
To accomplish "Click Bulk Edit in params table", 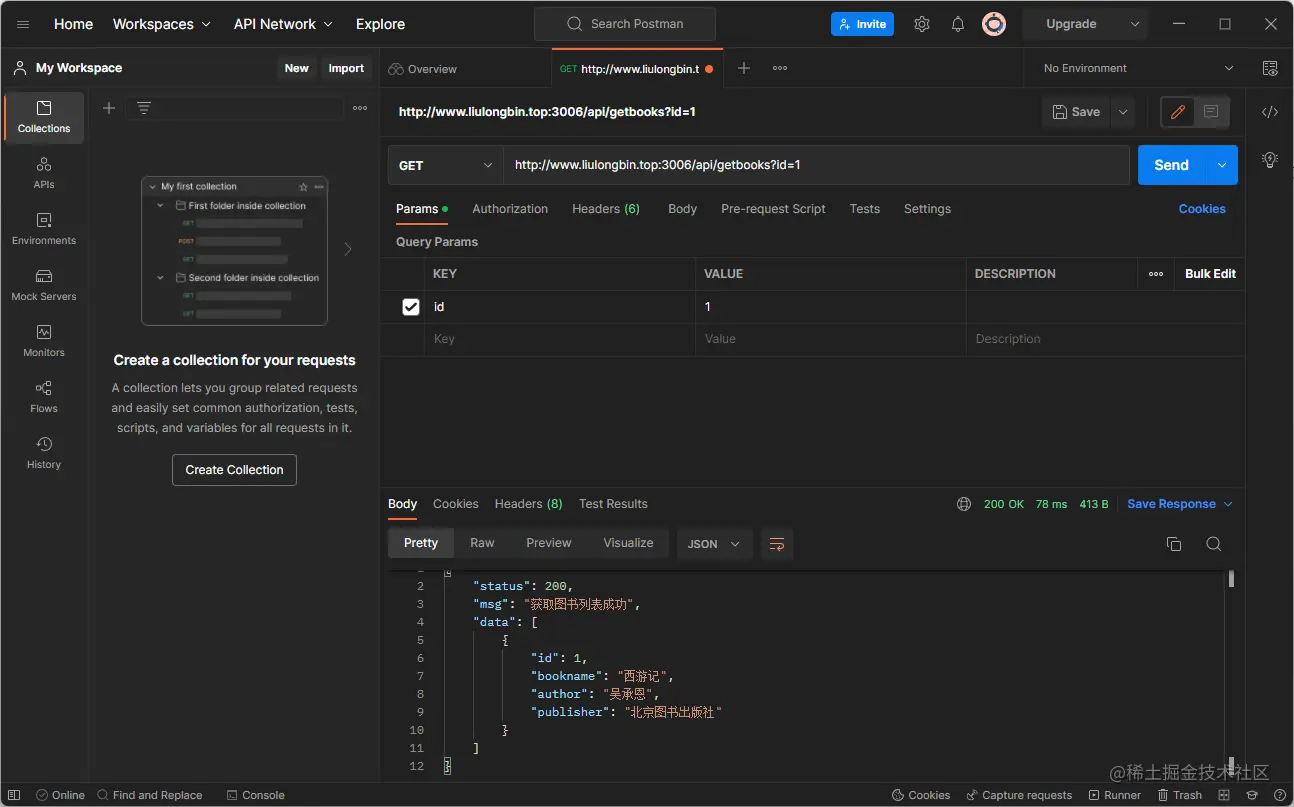I will click(x=1210, y=274).
